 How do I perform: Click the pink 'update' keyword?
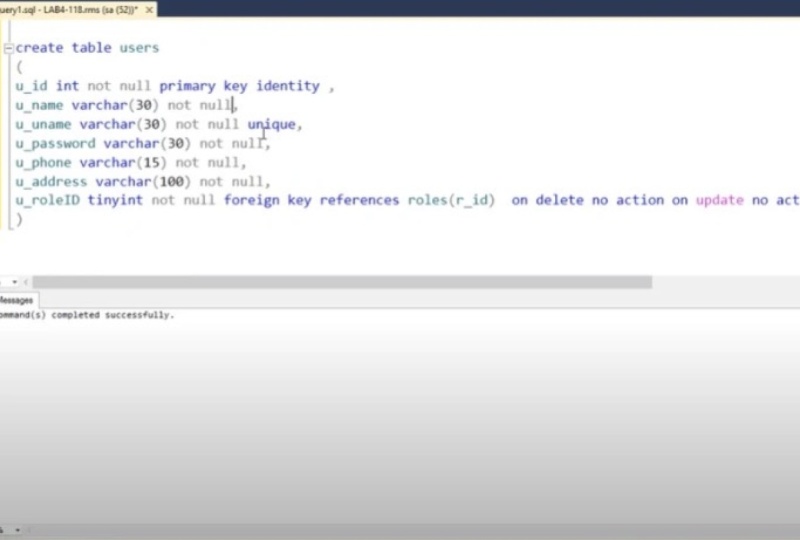pyautogui.click(x=720, y=200)
